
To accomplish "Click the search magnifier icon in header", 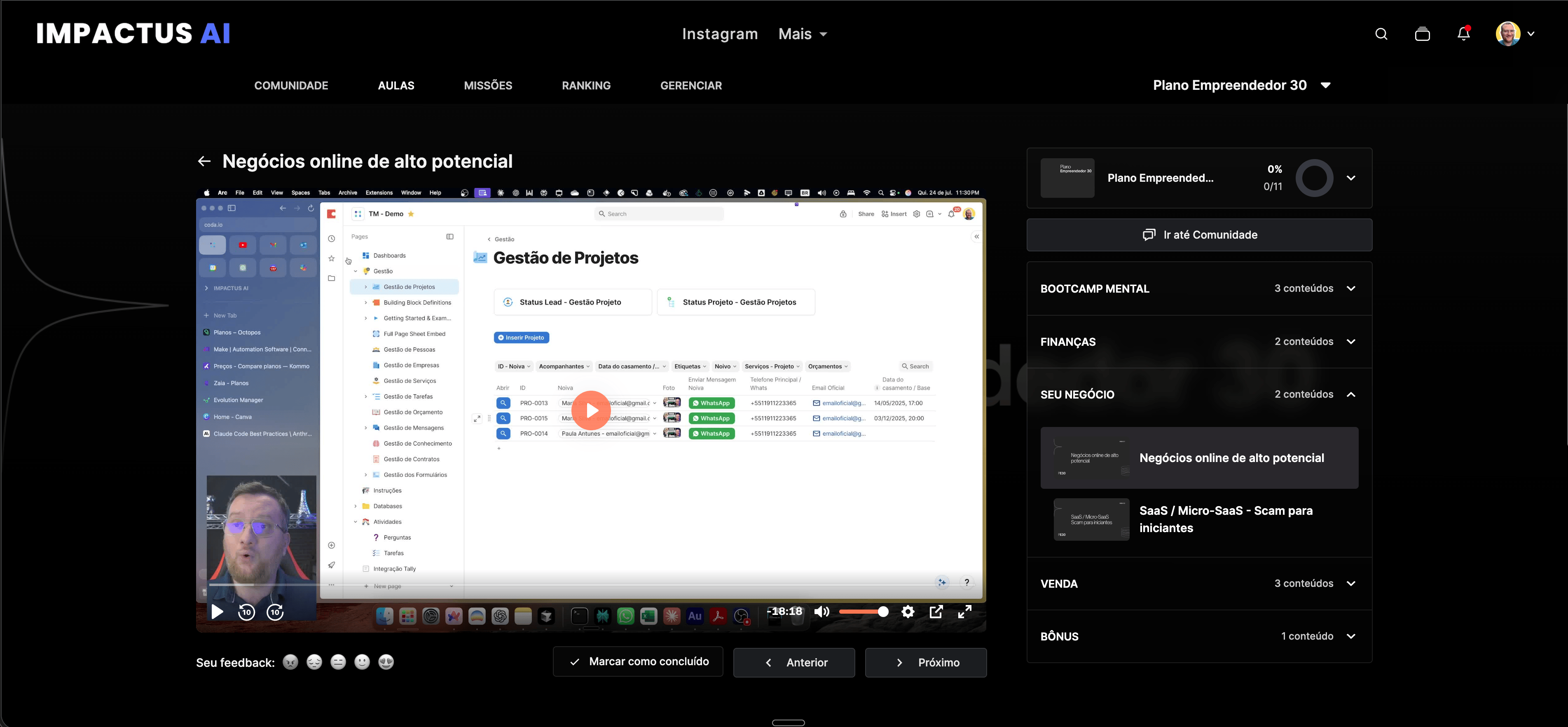I will click(1381, 34).
